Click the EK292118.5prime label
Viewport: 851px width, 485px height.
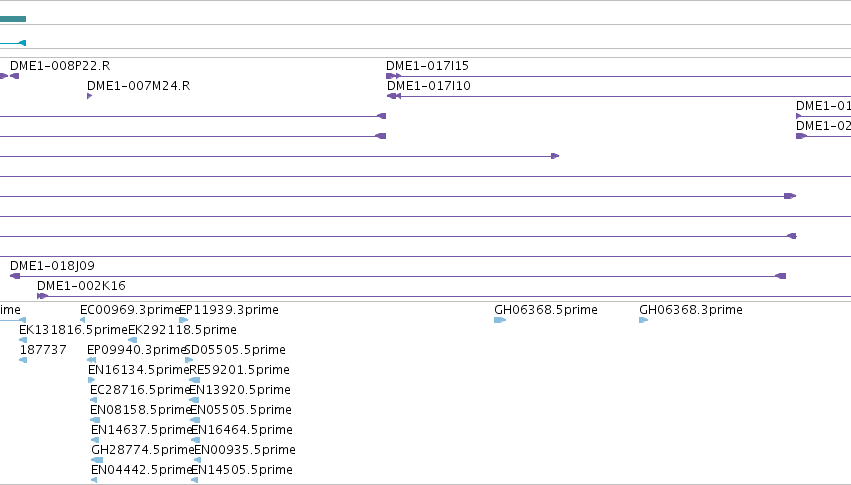[x=182, y=330]
